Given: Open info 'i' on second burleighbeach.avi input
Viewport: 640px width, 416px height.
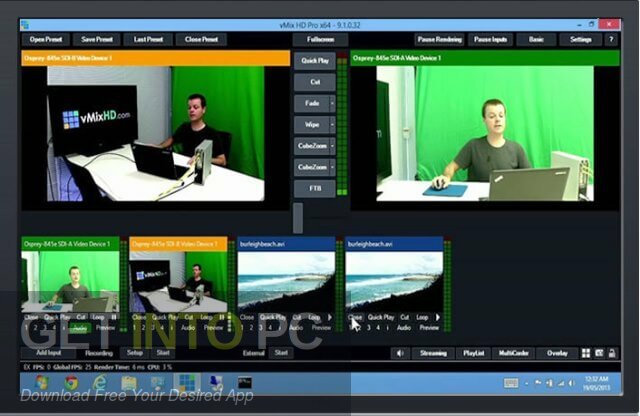Looking at the screenshot, I should click(x=387, y=328).
